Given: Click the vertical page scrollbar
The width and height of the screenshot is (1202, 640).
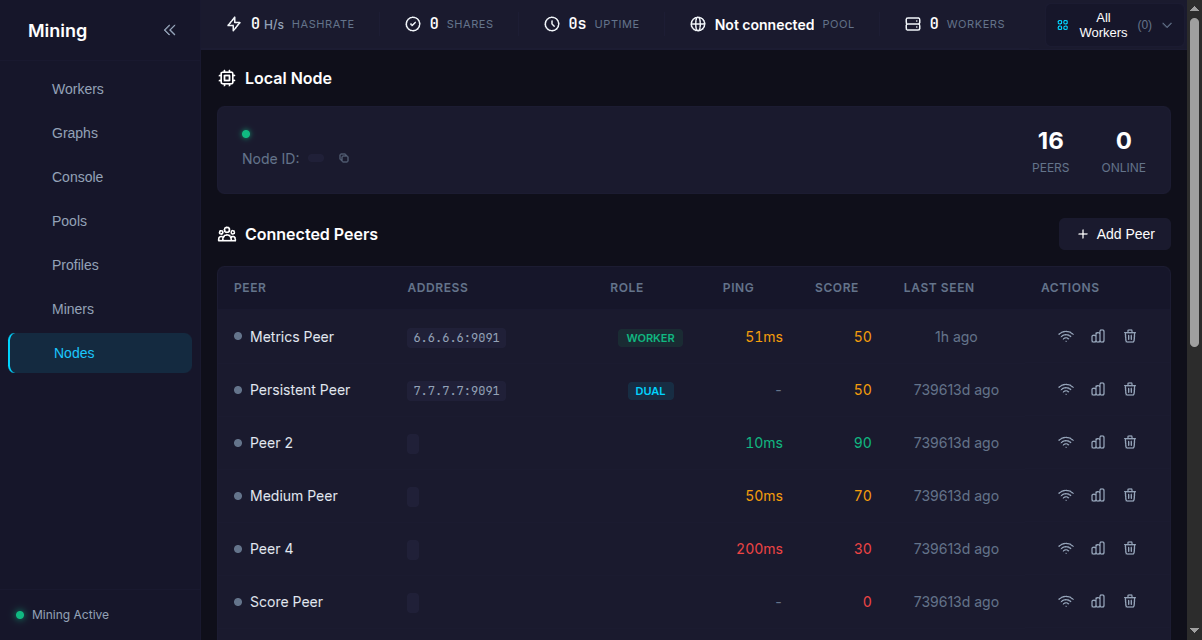Looking at the screenshot, I should (x=1194, y=180).
